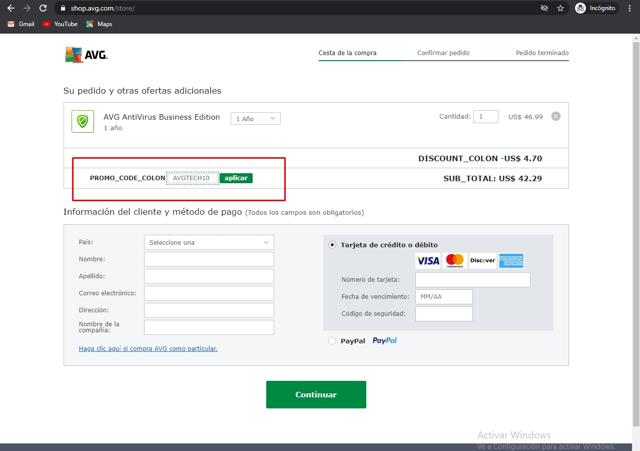Click the Mastercard logo
The width and height of the screenshot is (640, 451).
tap(455, 260)
